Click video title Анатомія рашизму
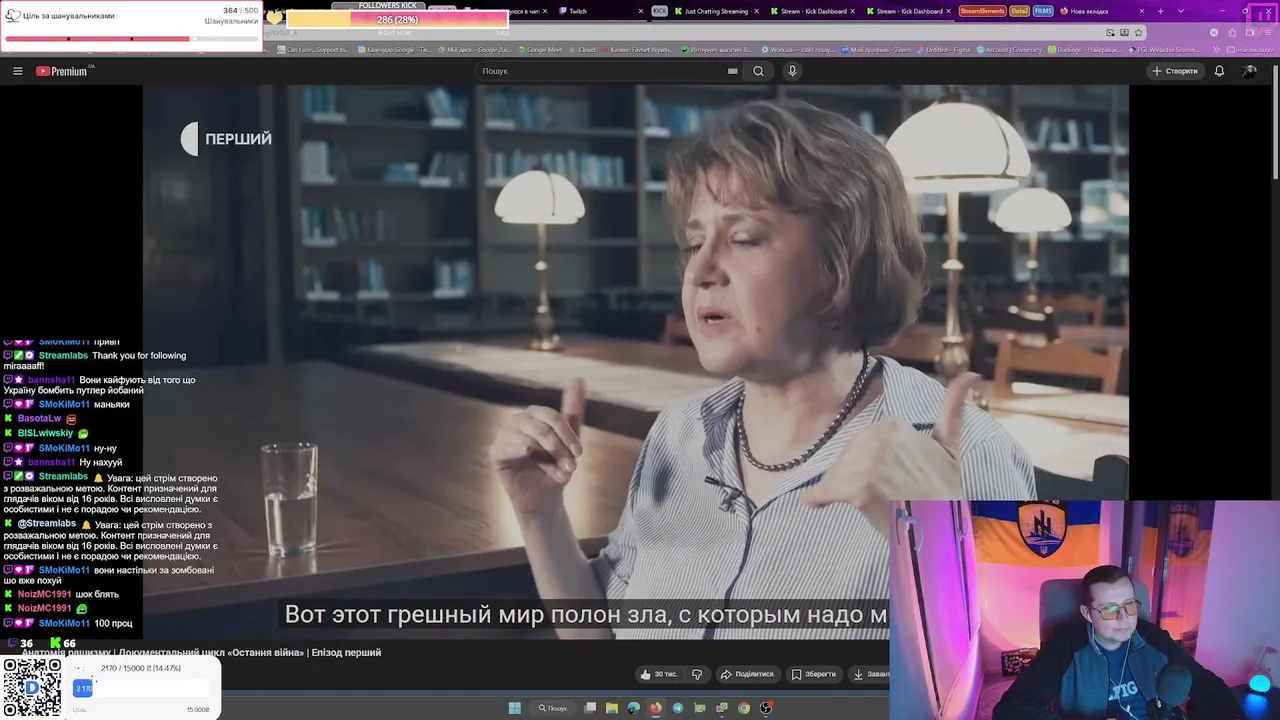Screen dimensions: 1280x720 201,652
